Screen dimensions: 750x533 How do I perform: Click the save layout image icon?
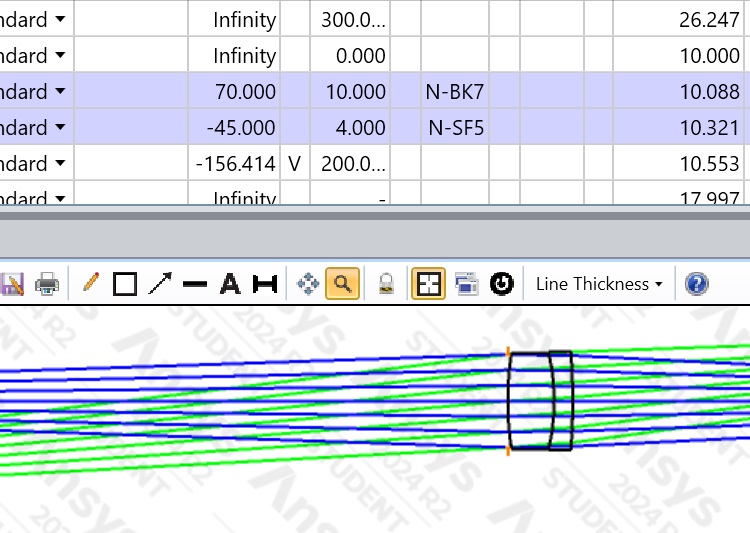coord(11,284)
